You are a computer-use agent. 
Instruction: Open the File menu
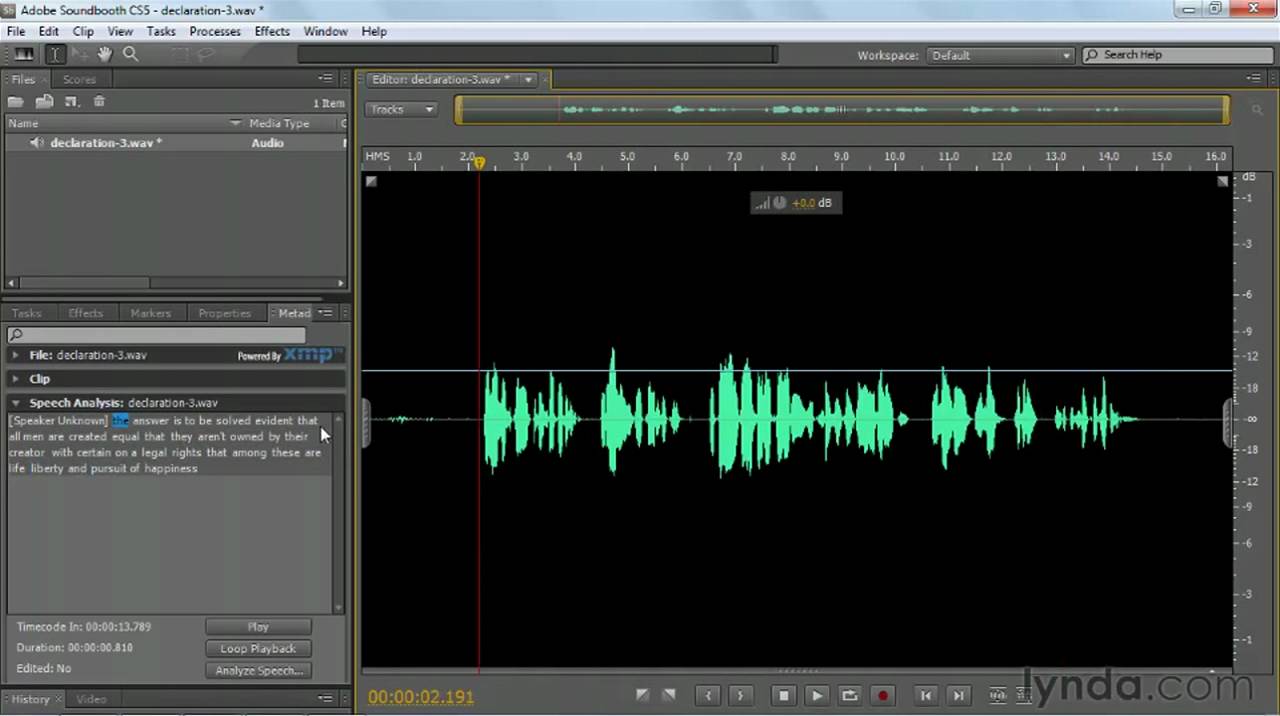(16, 31)
